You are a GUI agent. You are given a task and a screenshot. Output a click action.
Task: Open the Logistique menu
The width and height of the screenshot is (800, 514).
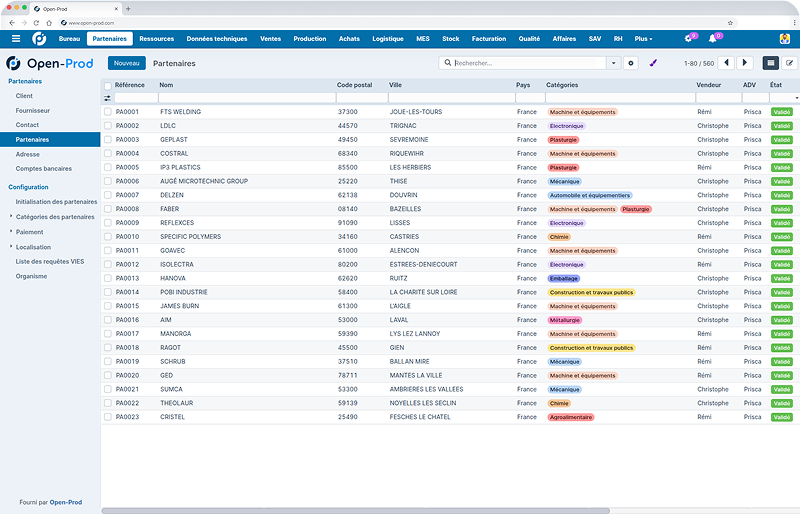388,39
